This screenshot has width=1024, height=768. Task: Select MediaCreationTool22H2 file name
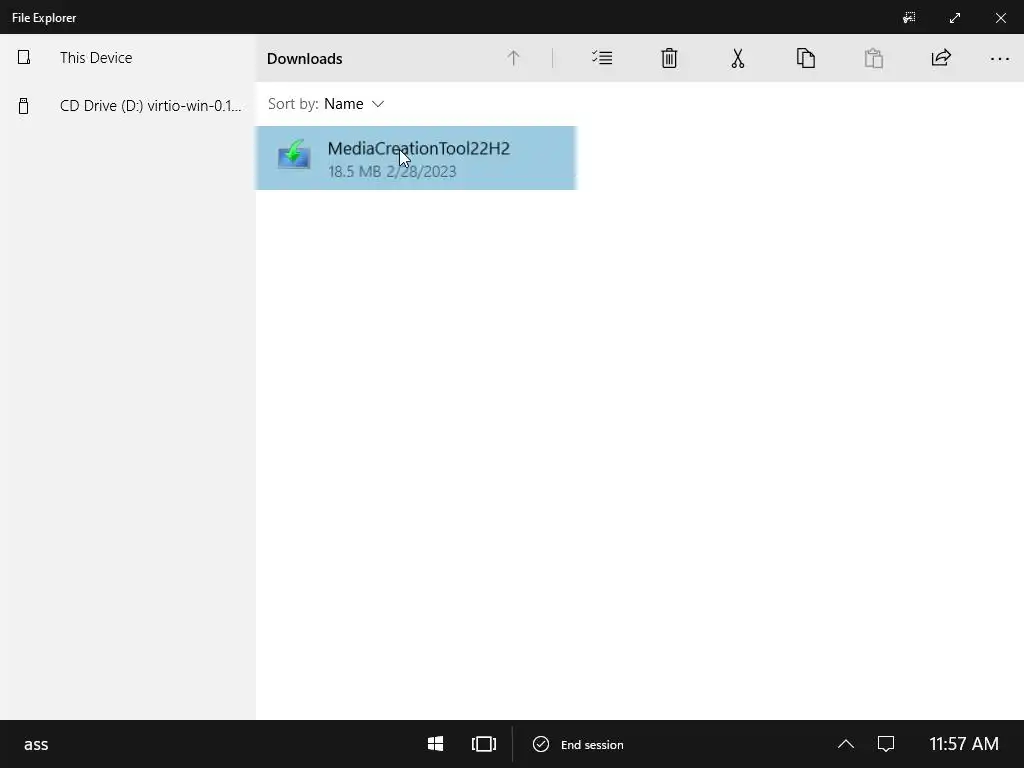(x=419, y=148)
